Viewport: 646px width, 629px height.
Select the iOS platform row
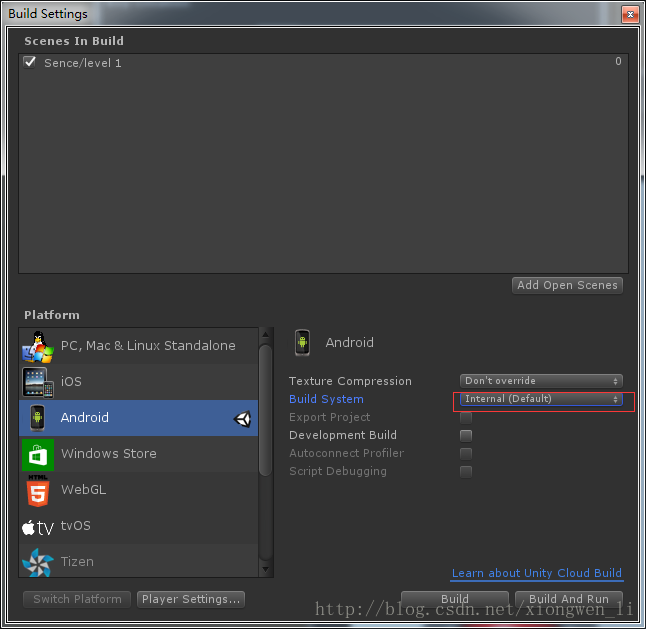(138, 382)
